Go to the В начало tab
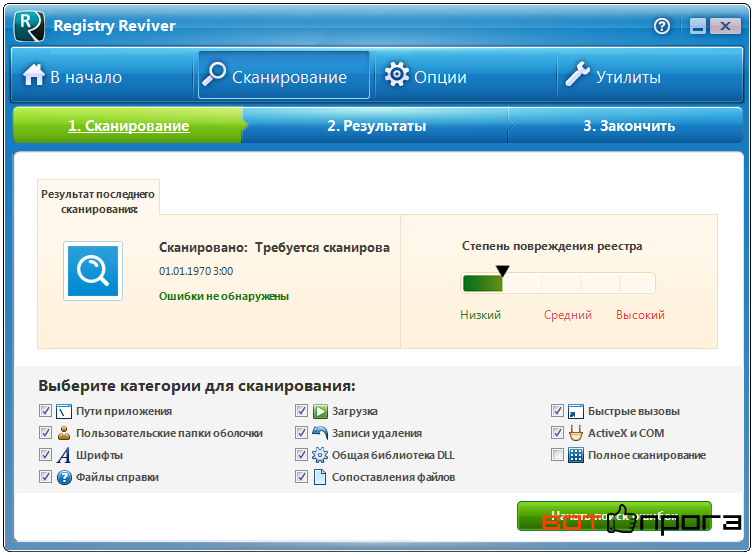 point(102,76)
